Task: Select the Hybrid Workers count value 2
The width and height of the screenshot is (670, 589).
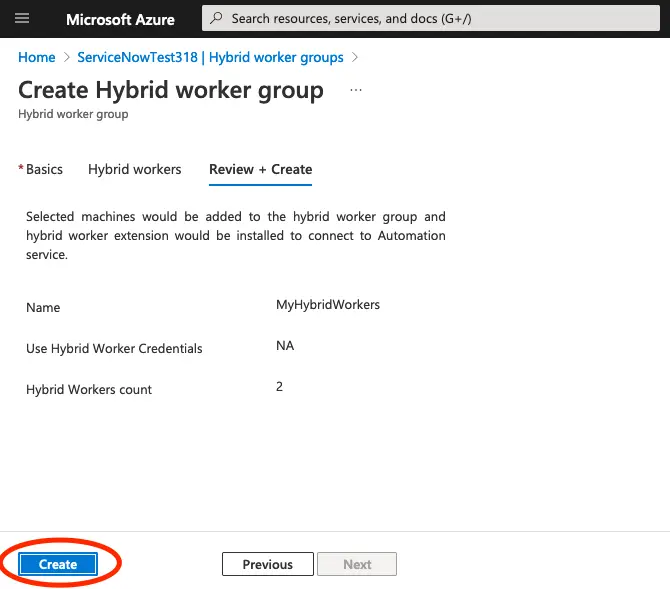Action: (x=279, y=386)
